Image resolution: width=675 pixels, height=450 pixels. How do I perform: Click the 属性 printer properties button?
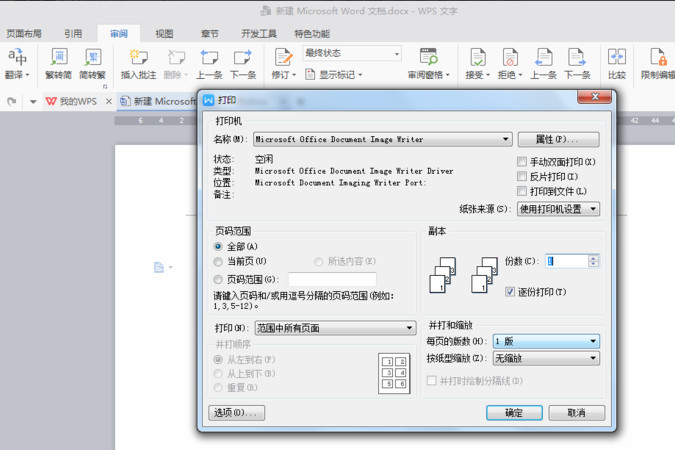[558, 139]
